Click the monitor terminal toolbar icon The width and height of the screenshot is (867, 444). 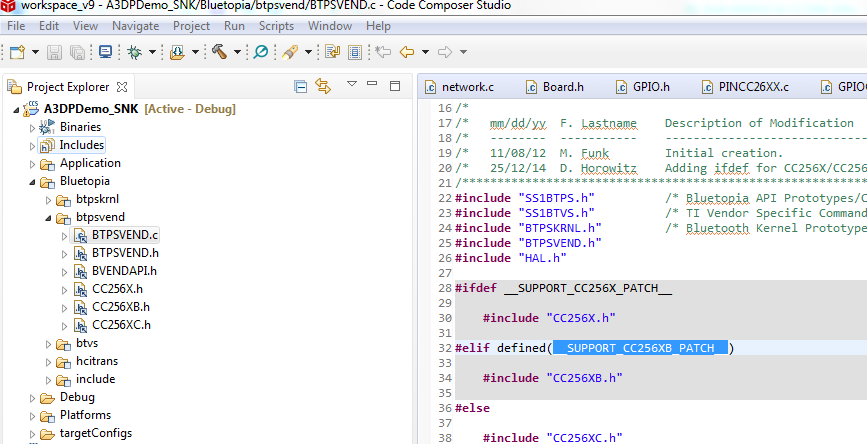(x=105, y=52)
